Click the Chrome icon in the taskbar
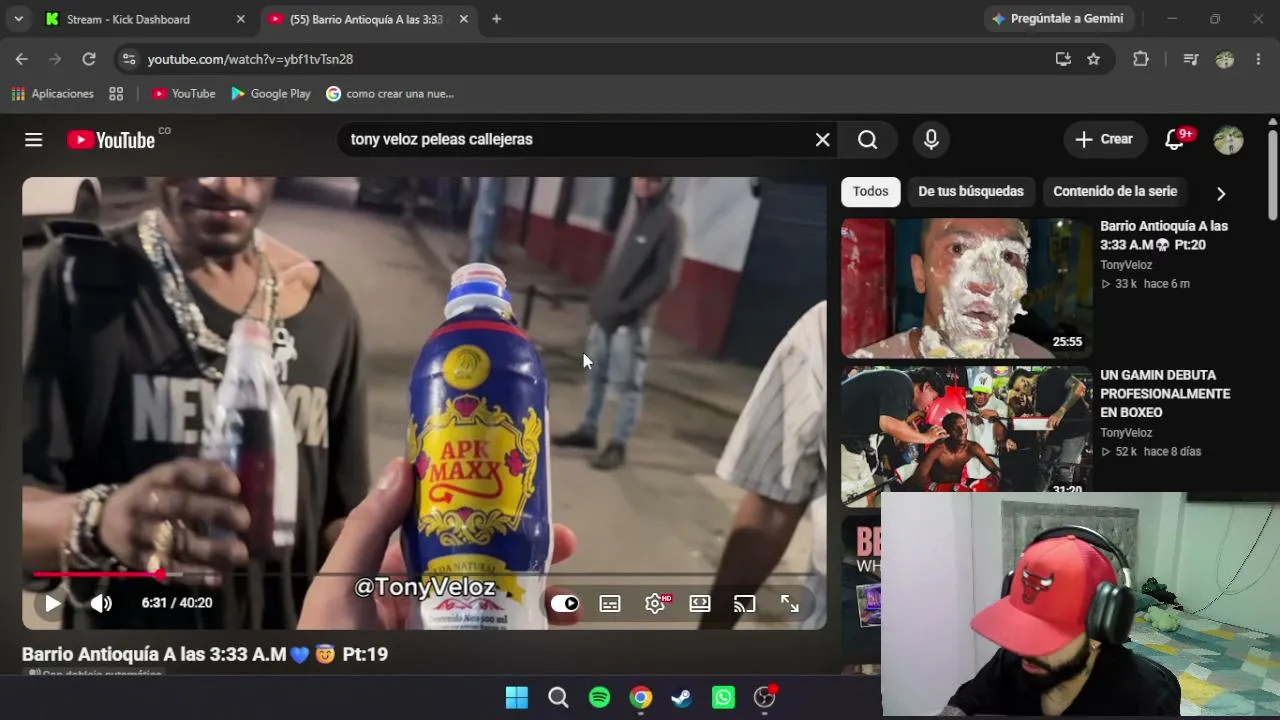1280x720 pixels. pyautogui.click(x=641, y=698)
